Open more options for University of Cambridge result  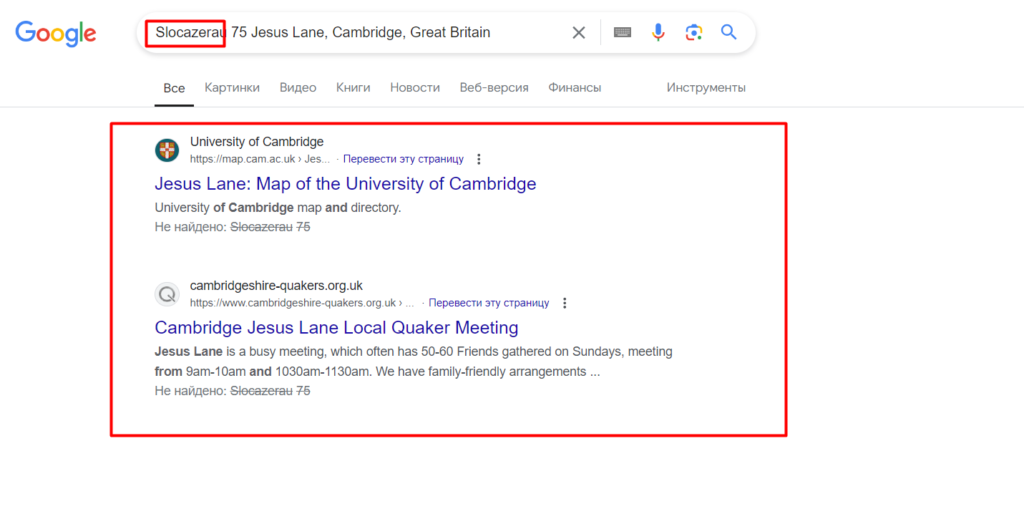coord(479,159)
